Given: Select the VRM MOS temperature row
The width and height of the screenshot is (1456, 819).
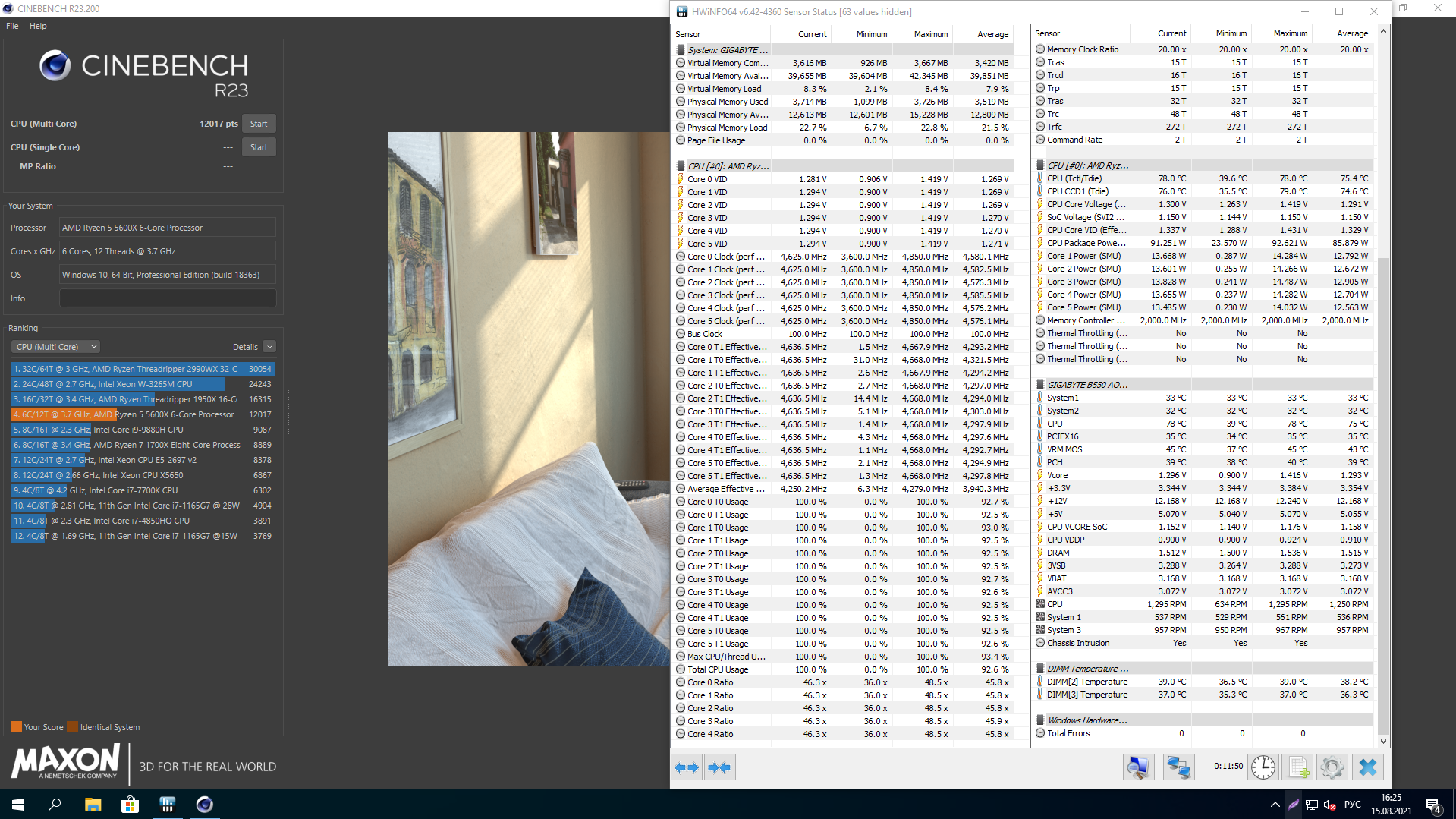Looking at the screenshot, I should click(x=1204, y=449).
